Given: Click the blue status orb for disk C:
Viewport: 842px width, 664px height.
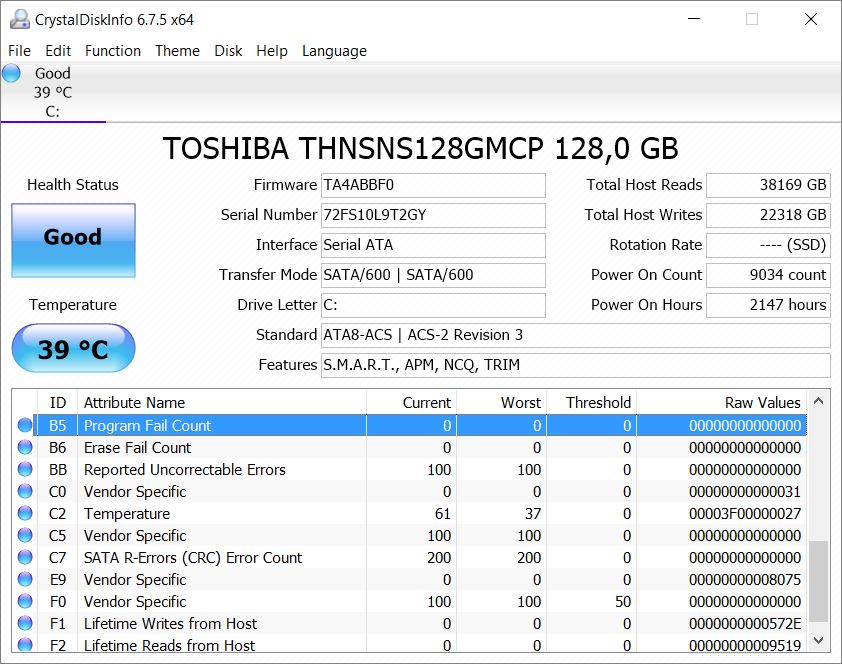Looking at the screenshot, I should pos(11,73).
